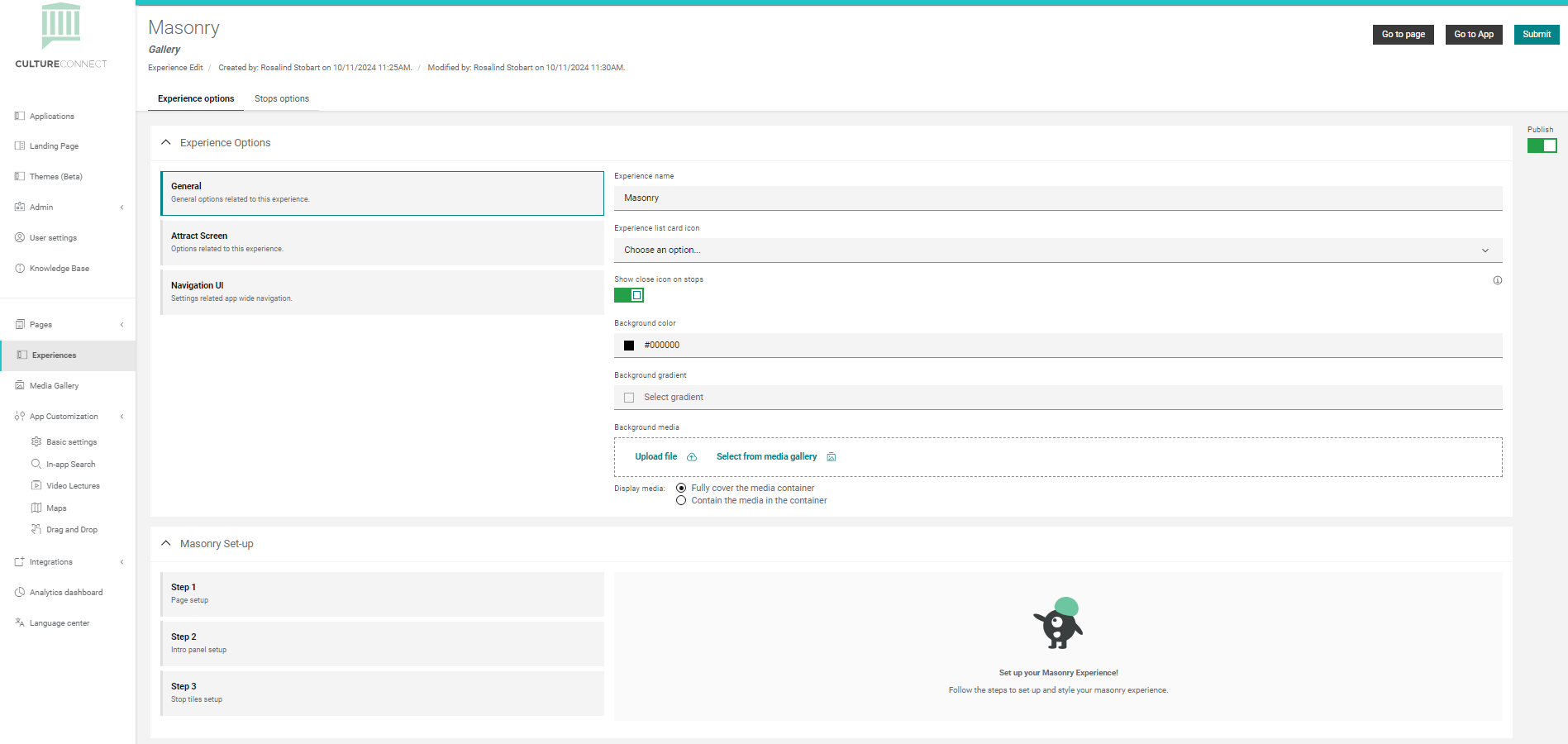This screenshot has width=1568, height=744.
Task: Click the Applications sidebar icon
Action: [20, 116]
